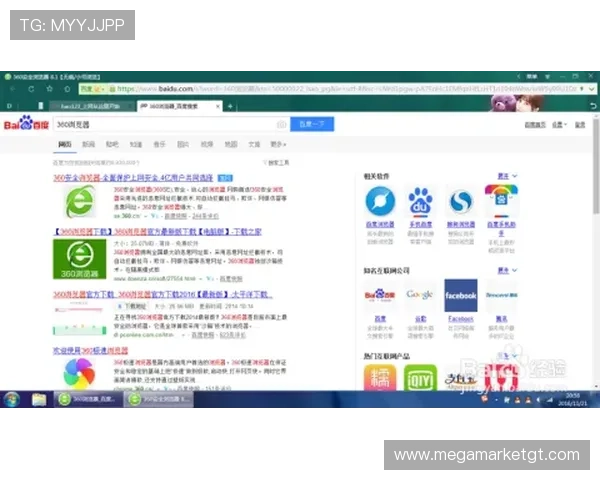Click the page vertical scrollbar thumb

[596, 167]
